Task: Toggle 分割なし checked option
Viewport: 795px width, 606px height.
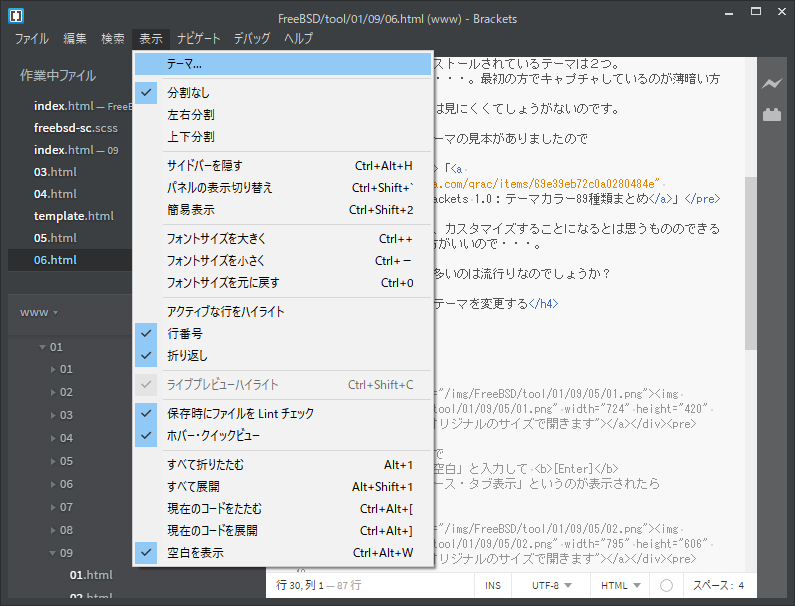Action: pos(283,93)
